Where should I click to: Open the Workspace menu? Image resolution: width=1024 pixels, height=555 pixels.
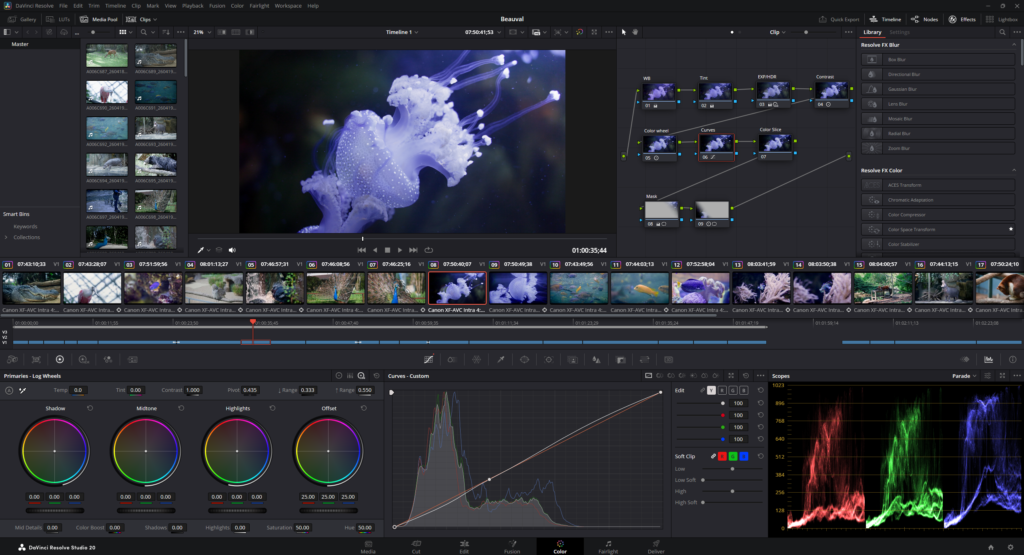pos(288,6)
